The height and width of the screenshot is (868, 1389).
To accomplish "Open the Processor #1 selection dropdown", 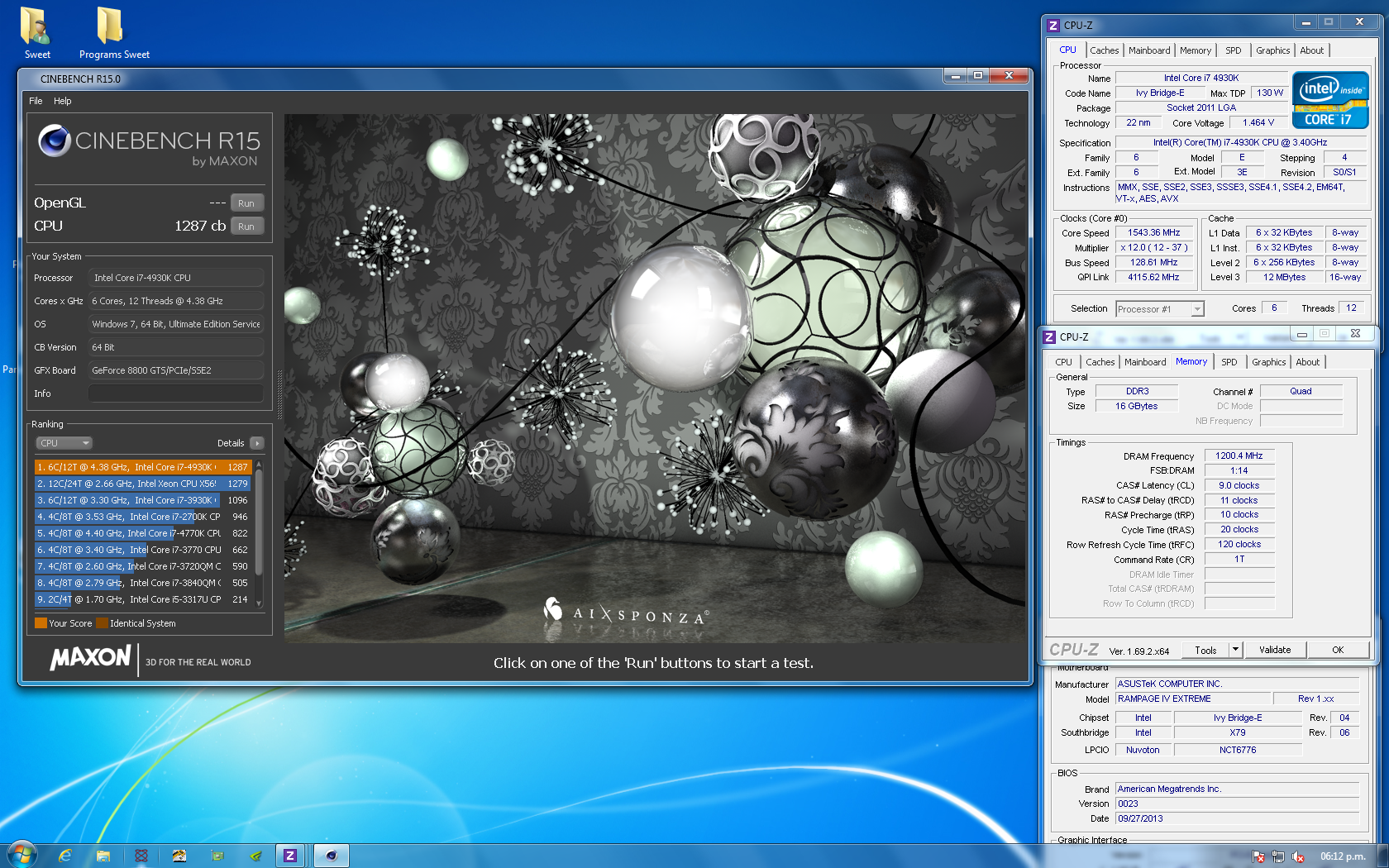I will (x=1159, y=309).
